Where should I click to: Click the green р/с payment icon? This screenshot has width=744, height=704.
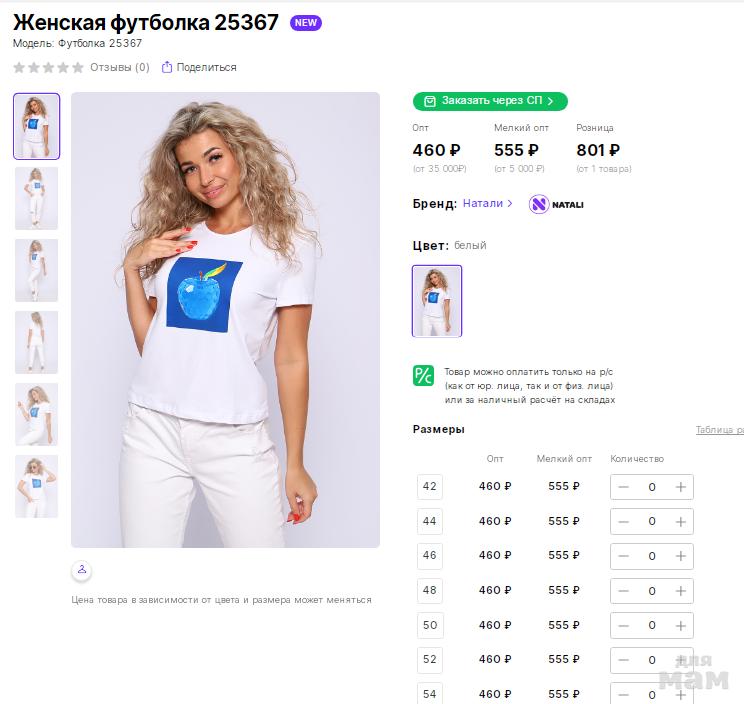pos(423,376)
